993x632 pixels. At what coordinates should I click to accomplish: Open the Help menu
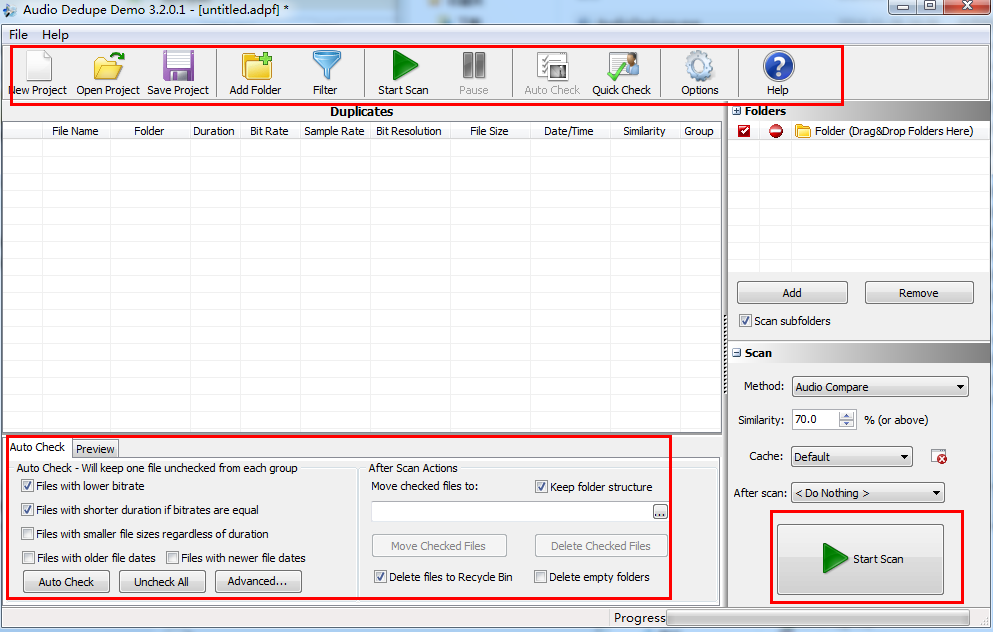point(56,35)
